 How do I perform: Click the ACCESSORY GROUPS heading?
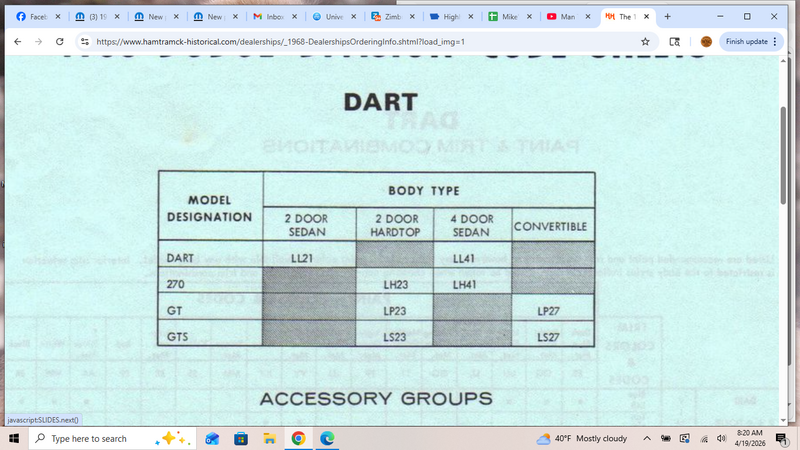[376, 398]
